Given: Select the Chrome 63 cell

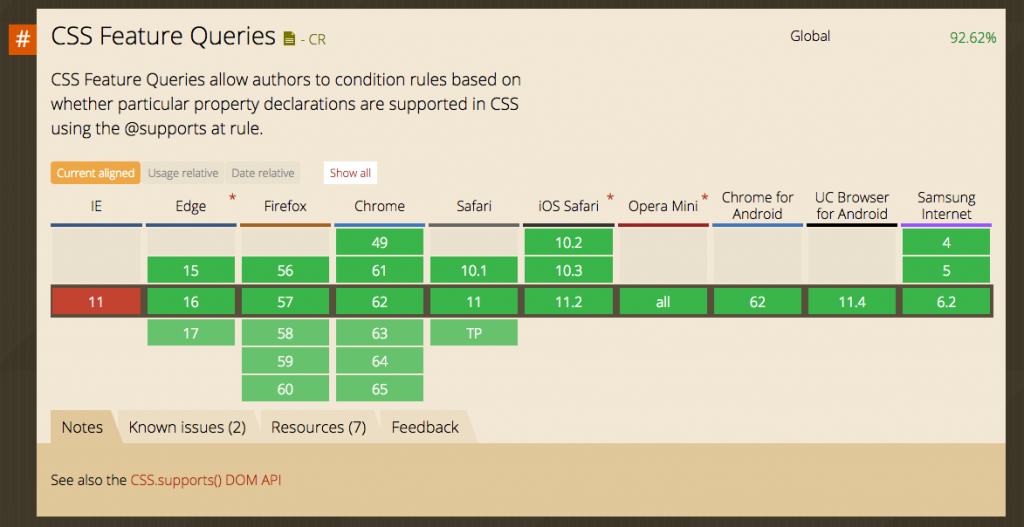Looking at the screenshot, I should tap(379, 333).
